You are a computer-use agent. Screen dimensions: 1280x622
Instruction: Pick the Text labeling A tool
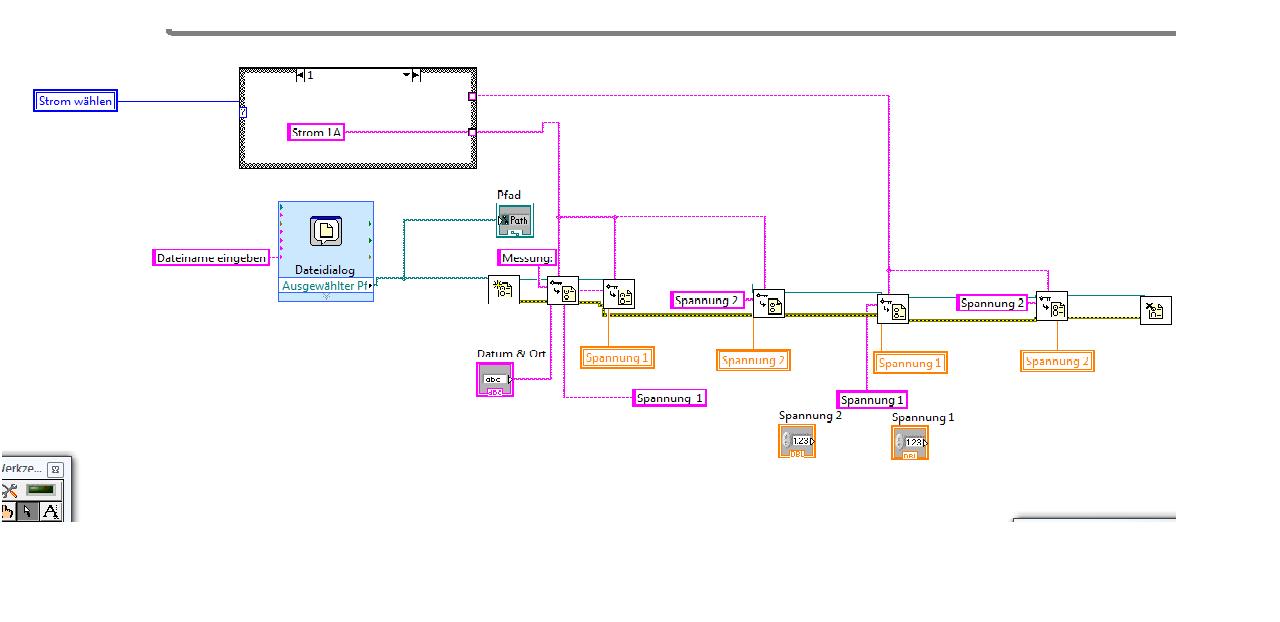pos(50,512)
